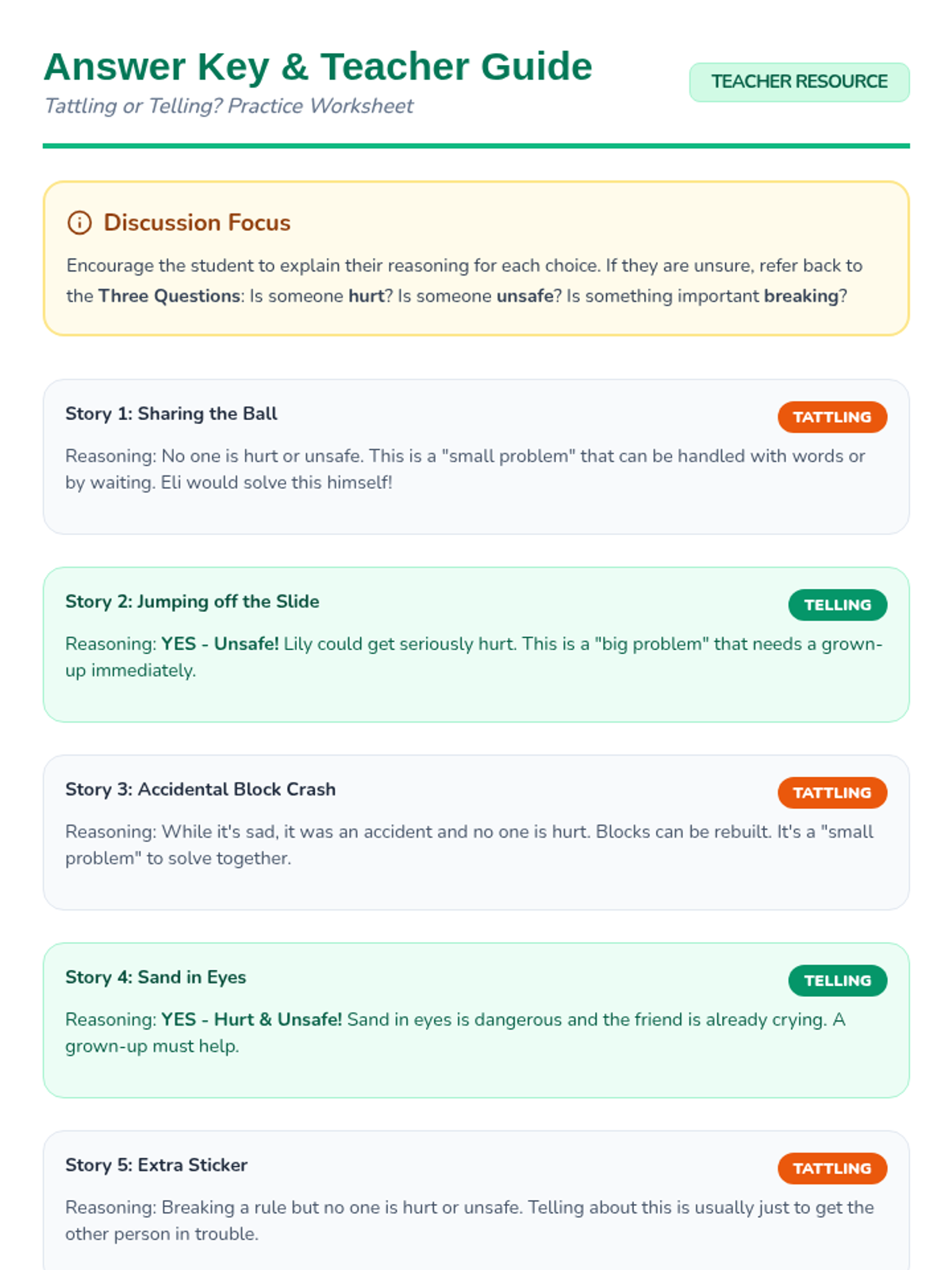The image size is (952, 1270).
Task: Click the TATTLING badge on Story 3
Action: (x=832, y=792)
